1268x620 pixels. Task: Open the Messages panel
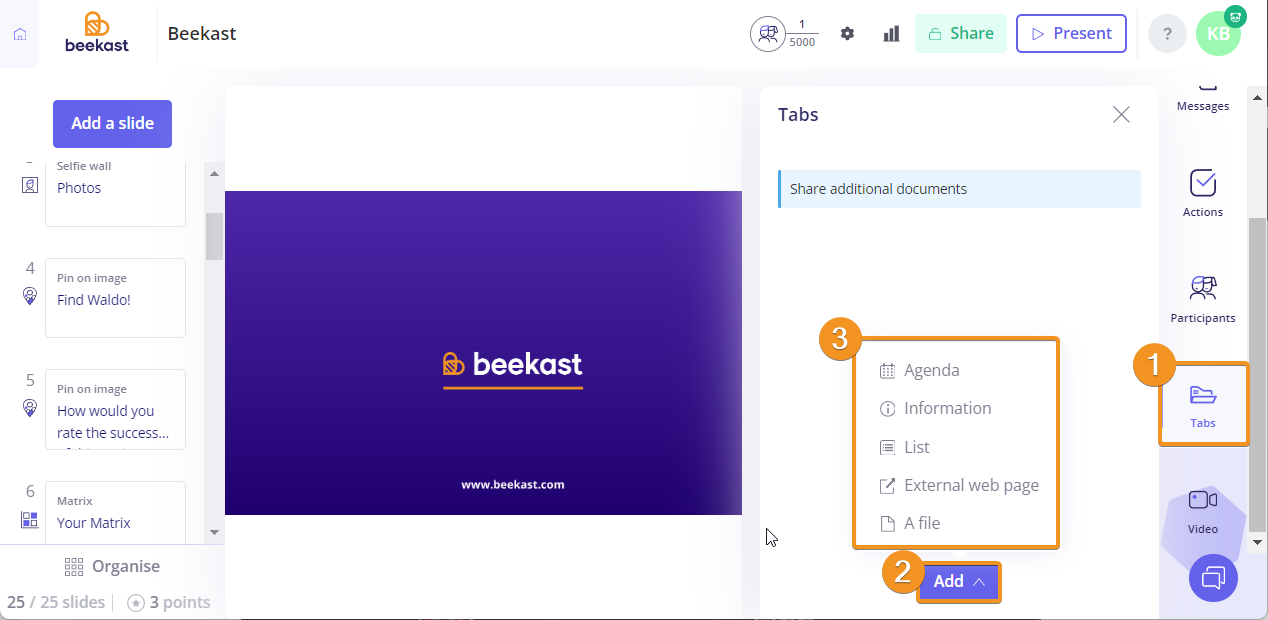click(x=1203, y=97)
